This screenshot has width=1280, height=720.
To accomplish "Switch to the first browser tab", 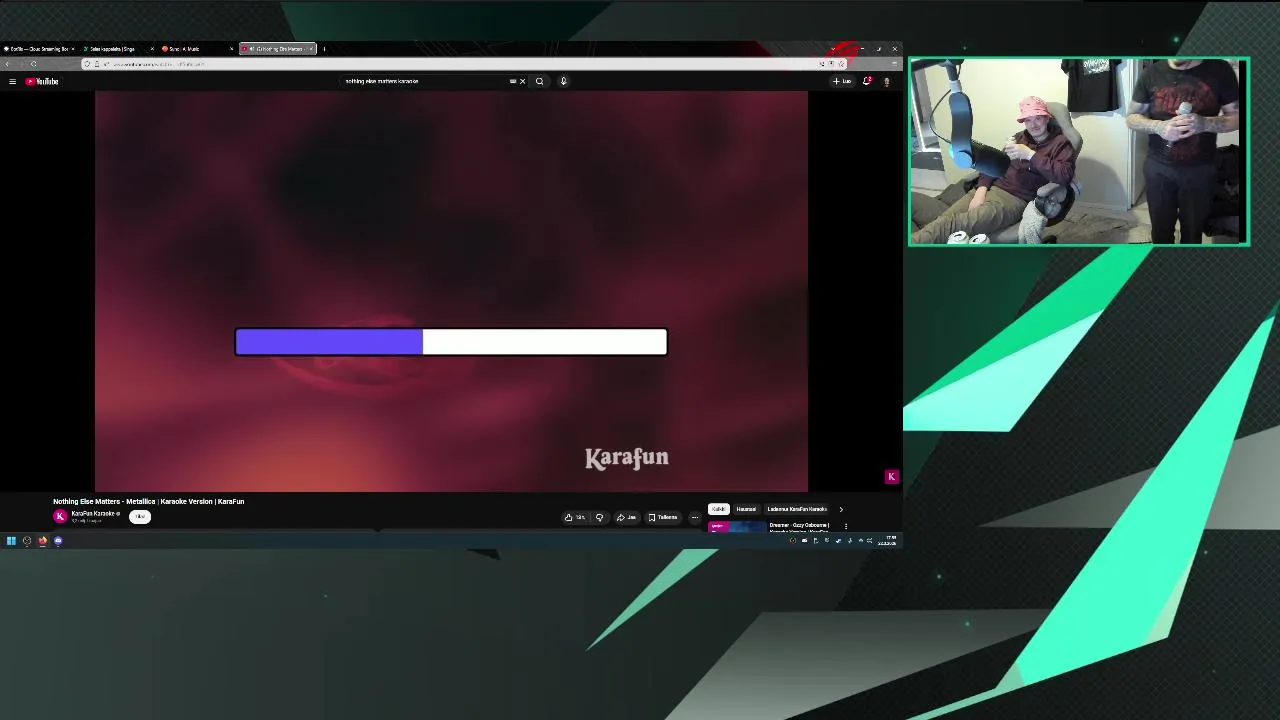I will 38,48.
